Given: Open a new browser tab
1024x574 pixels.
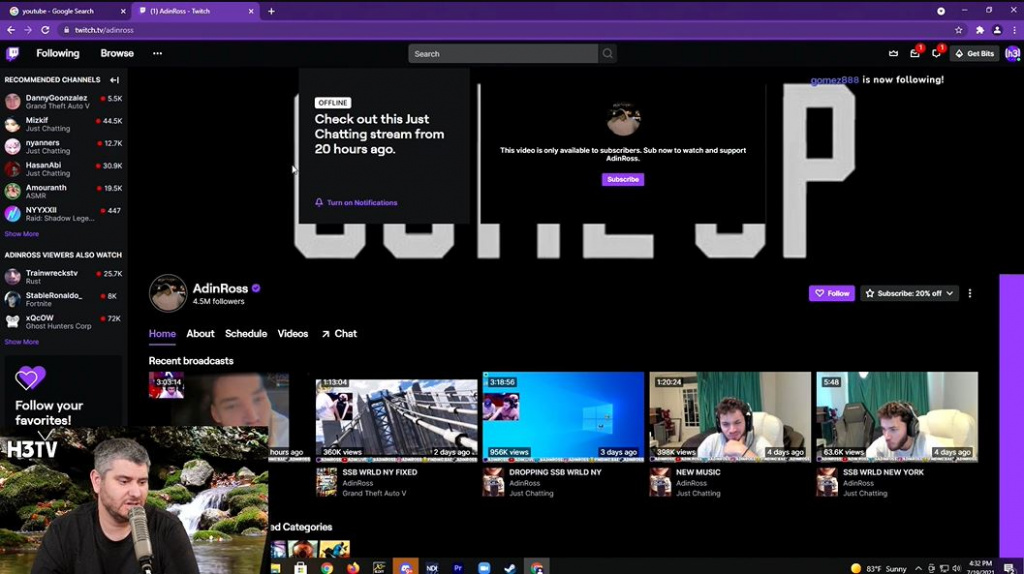Looking at the screenshot, I should [x=272, y=11].
